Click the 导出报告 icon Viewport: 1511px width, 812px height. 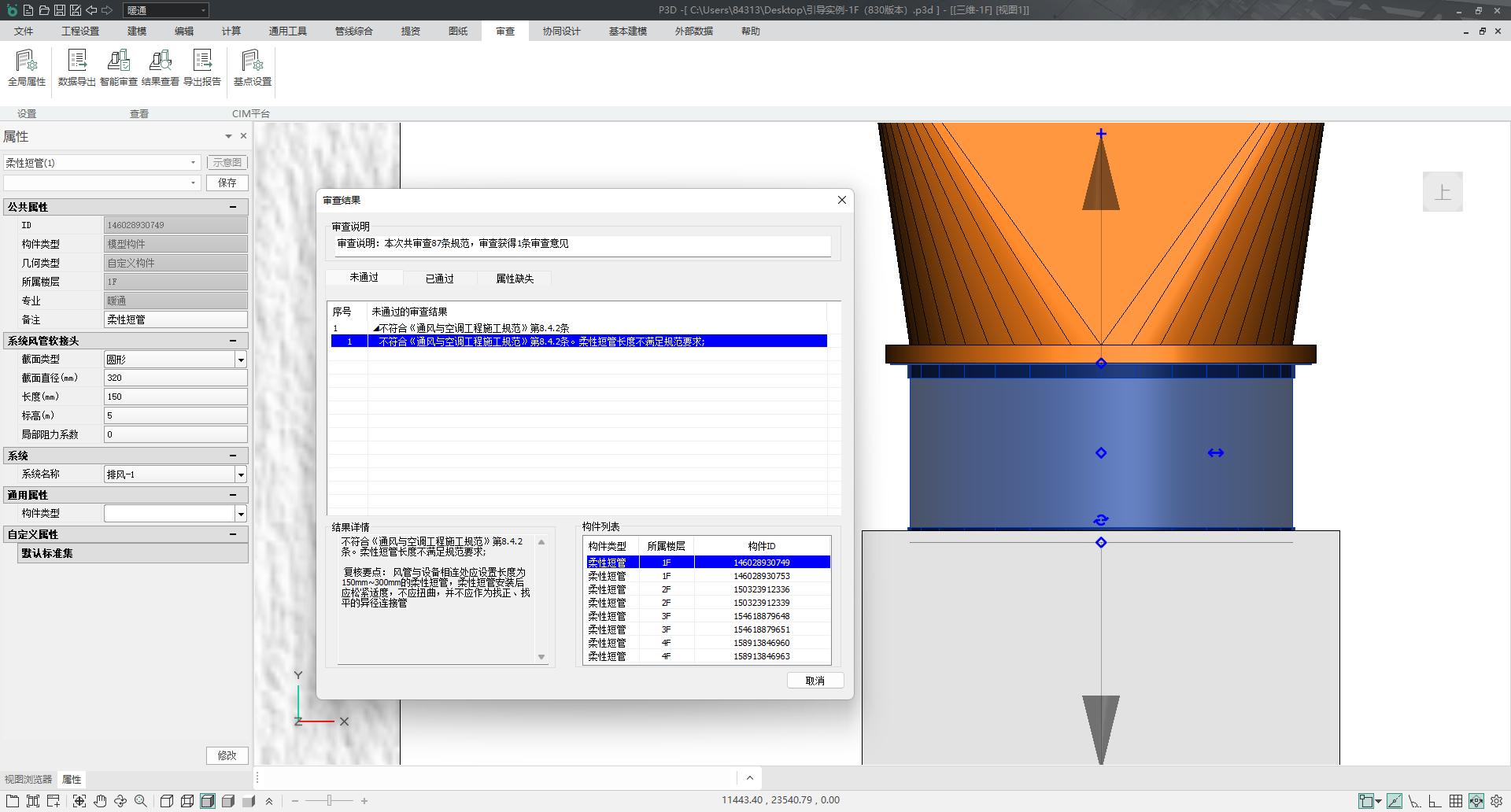202,67
